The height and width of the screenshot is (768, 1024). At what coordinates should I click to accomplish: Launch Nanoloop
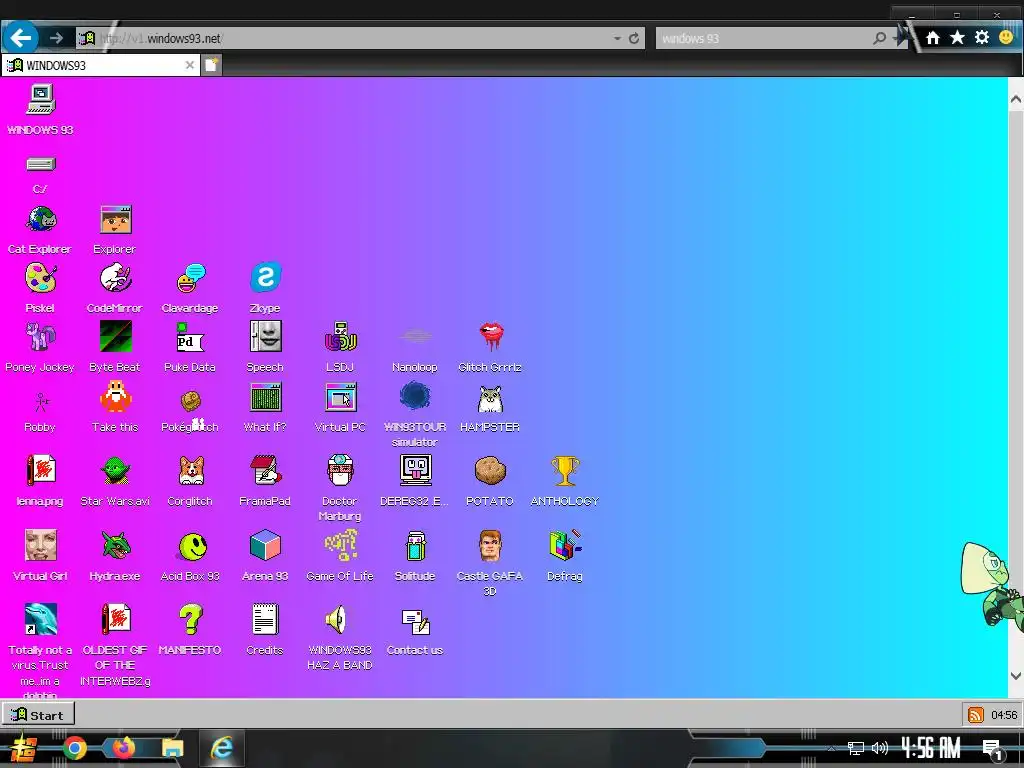415,337
